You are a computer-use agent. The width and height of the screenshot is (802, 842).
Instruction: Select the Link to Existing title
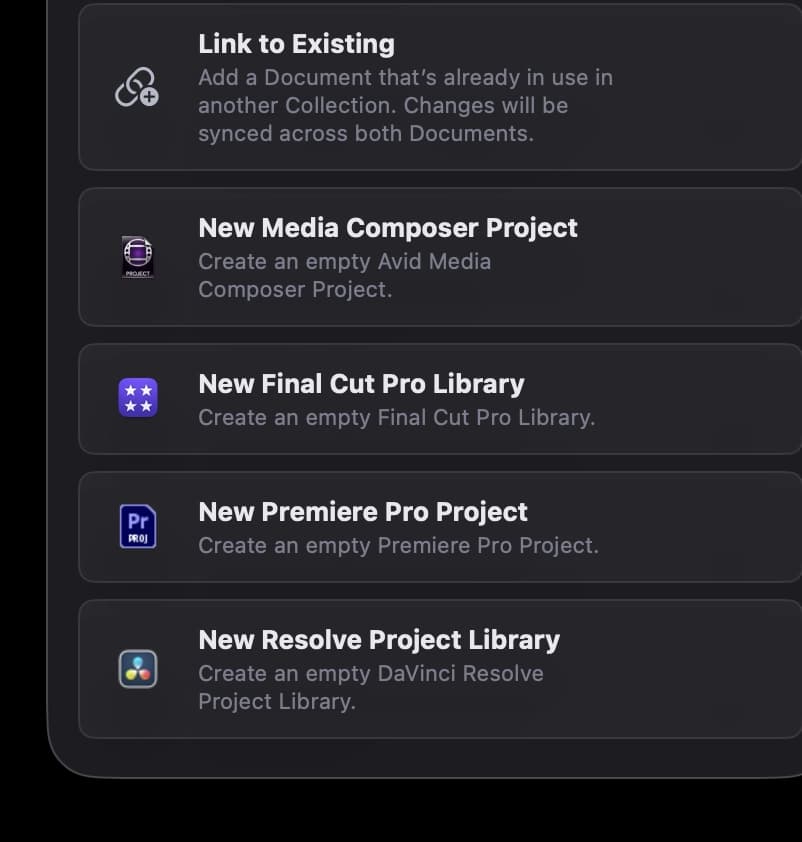[296, 44]
